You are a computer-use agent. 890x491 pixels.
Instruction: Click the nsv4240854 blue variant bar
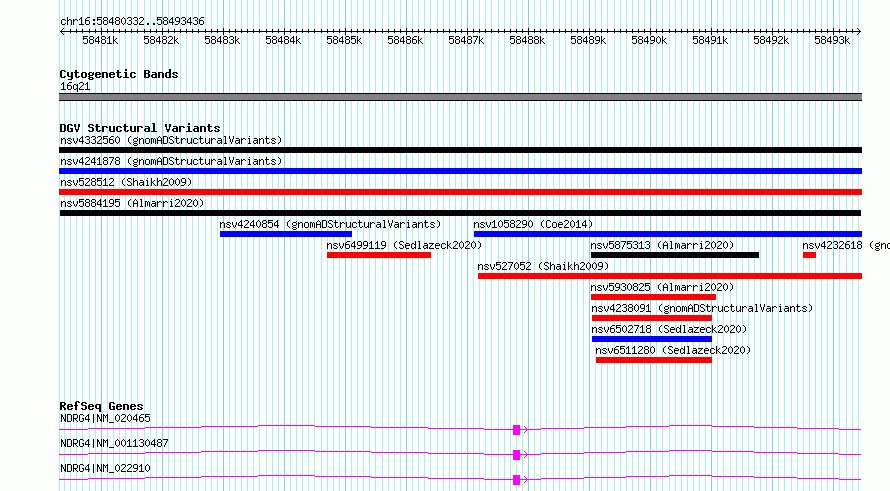286,234
